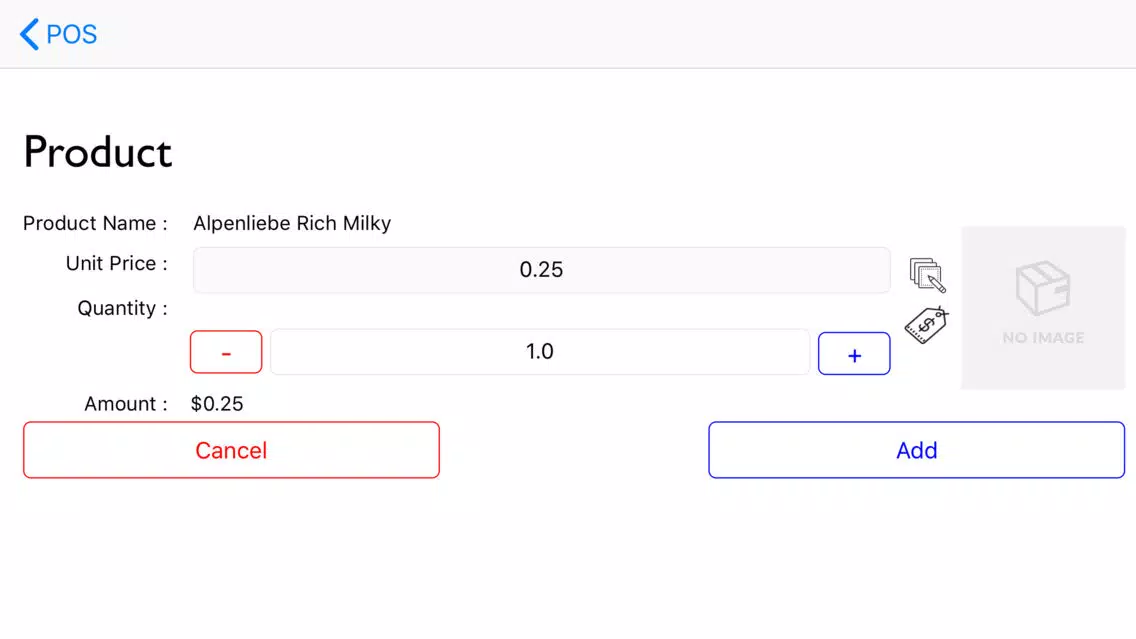Image resolution: width=1136 pixels, height=639 pixels.
Task: Add the product to the order
Action: point(916,450)
